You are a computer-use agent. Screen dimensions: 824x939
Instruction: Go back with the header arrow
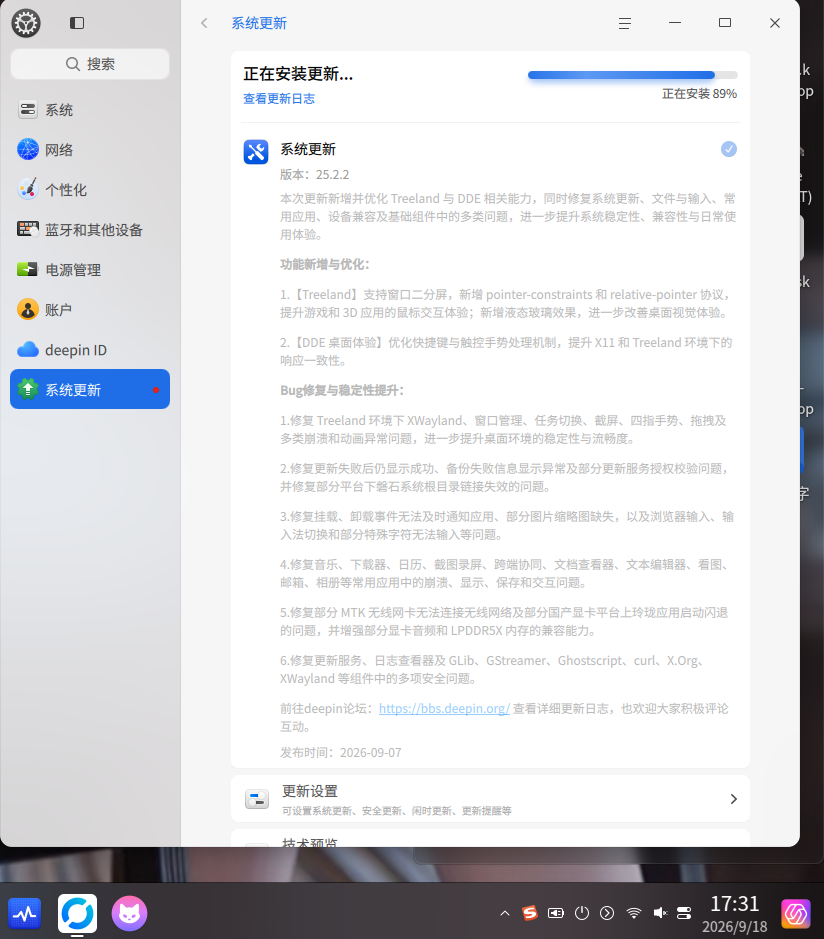pyautogui.click(x=204, y=23)
